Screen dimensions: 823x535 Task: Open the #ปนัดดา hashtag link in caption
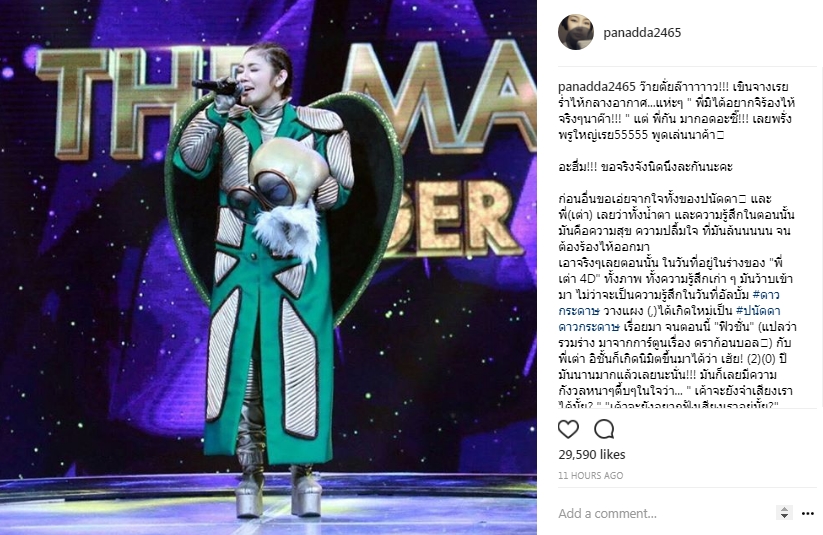758,311
